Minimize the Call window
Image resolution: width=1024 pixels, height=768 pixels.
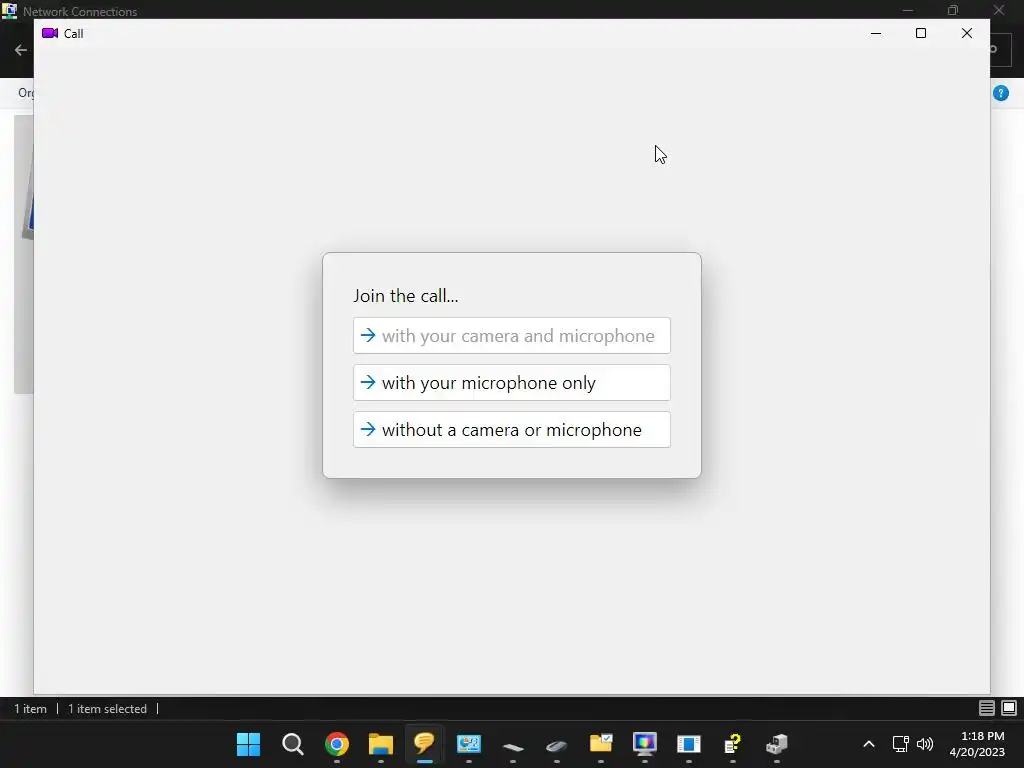tap(876, 33)
